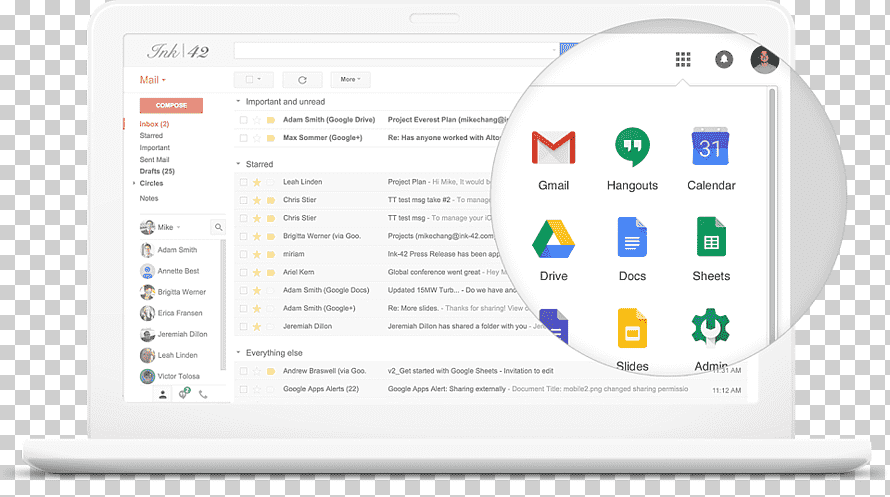This screenshot has height=497, width=890.
Task: Open the Drafts (25) folder
Action: [x=157, y=171]
